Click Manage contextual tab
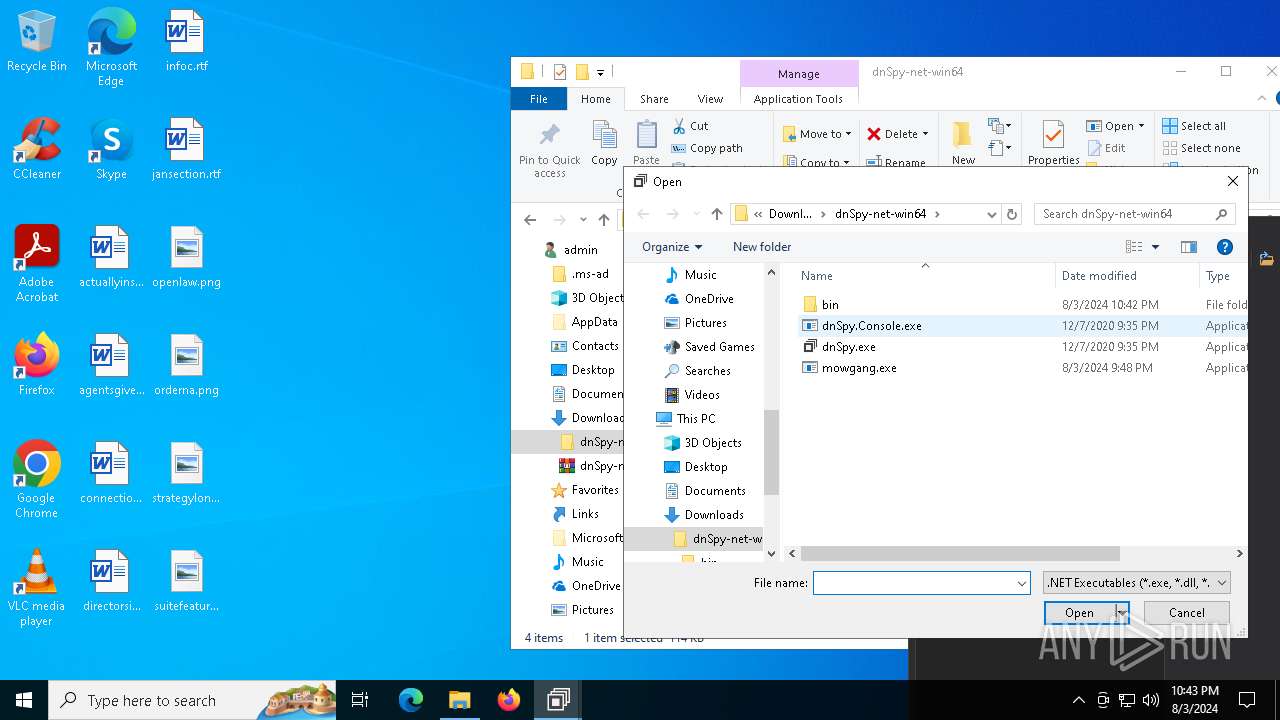1280x720 pixels. point(799,74)
